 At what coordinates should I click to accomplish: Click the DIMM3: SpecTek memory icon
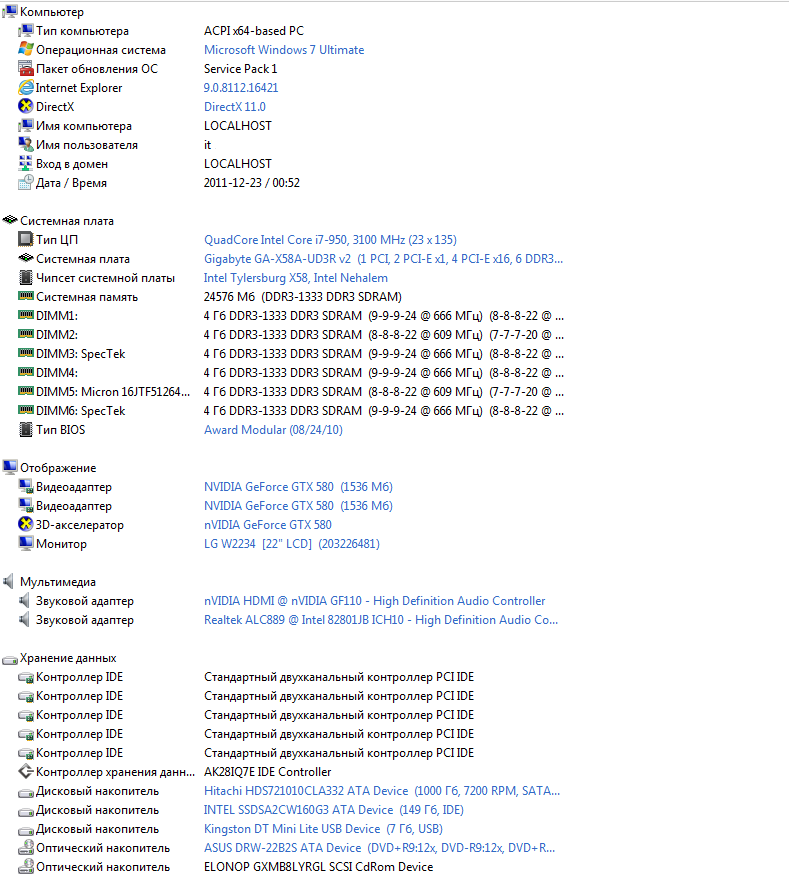(26, 353)
